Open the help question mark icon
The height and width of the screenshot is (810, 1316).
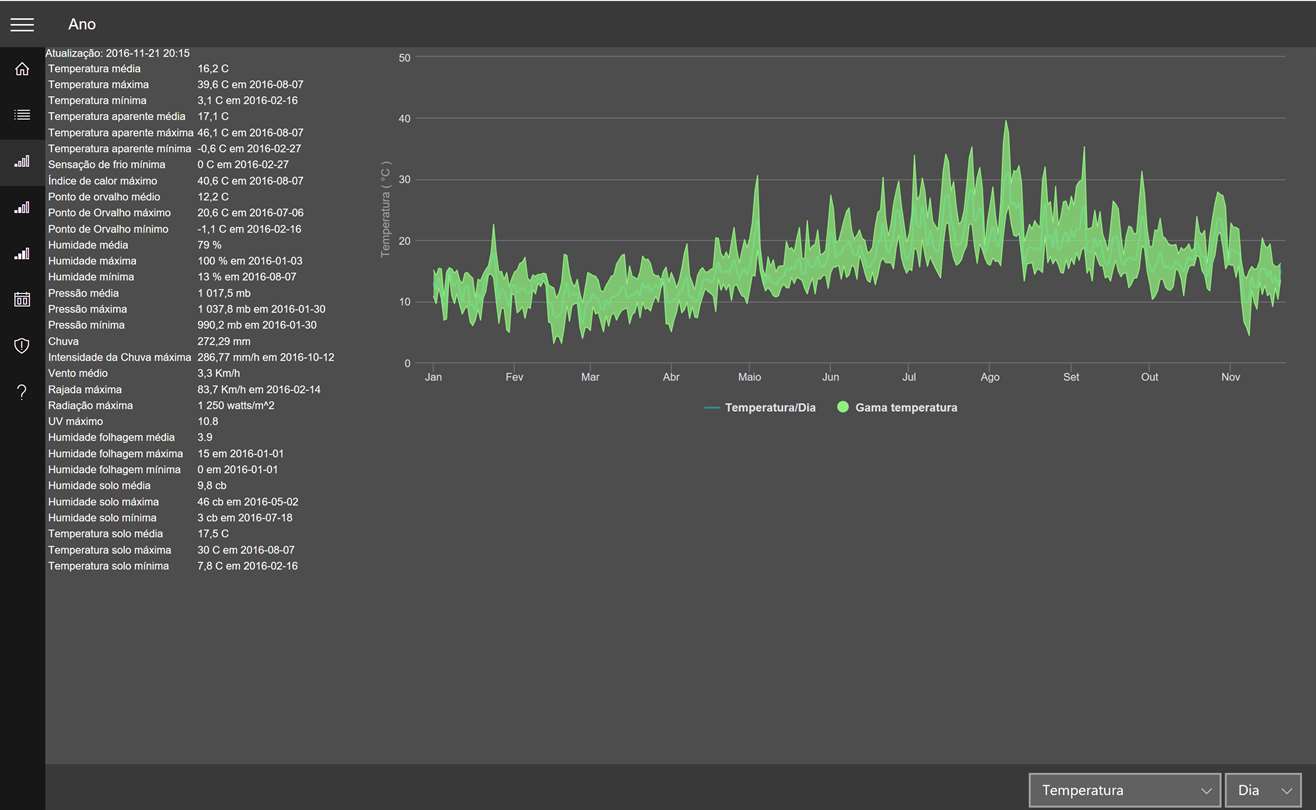22,392
